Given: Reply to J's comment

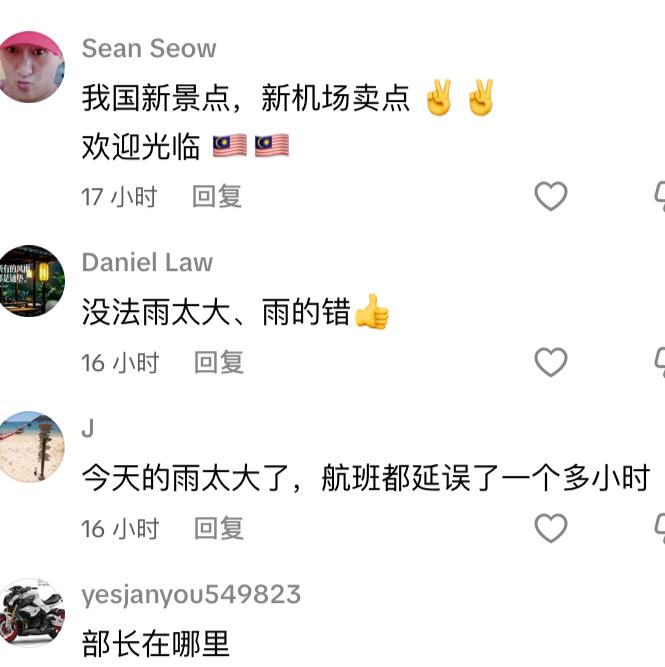Looking at the screenshot, I should point(219,528).
